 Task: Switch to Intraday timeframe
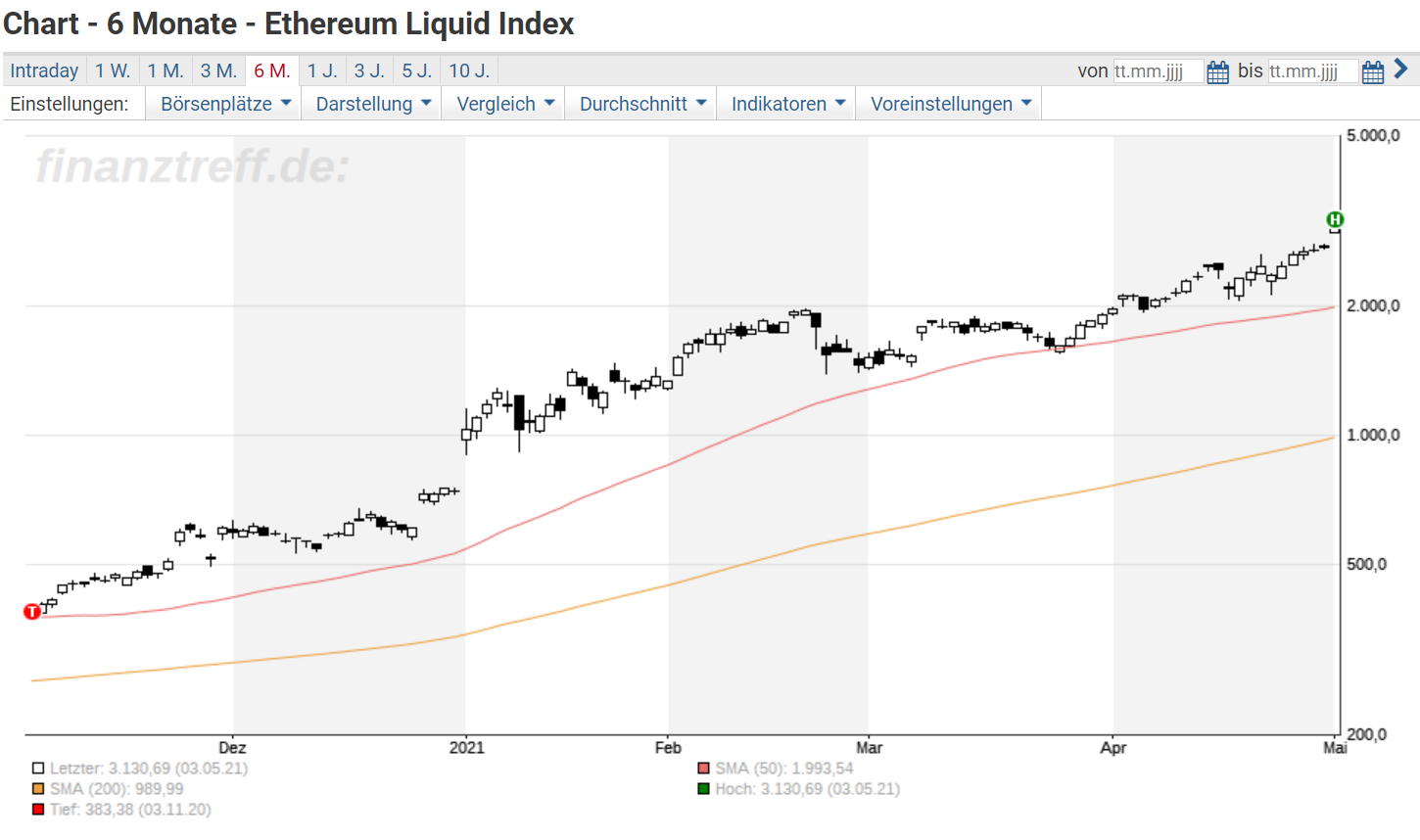[x=44, y=70]
